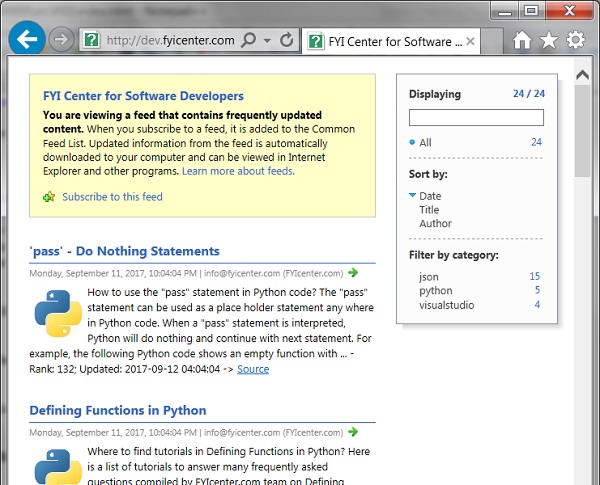Click the visualstudio count 4

537,305
